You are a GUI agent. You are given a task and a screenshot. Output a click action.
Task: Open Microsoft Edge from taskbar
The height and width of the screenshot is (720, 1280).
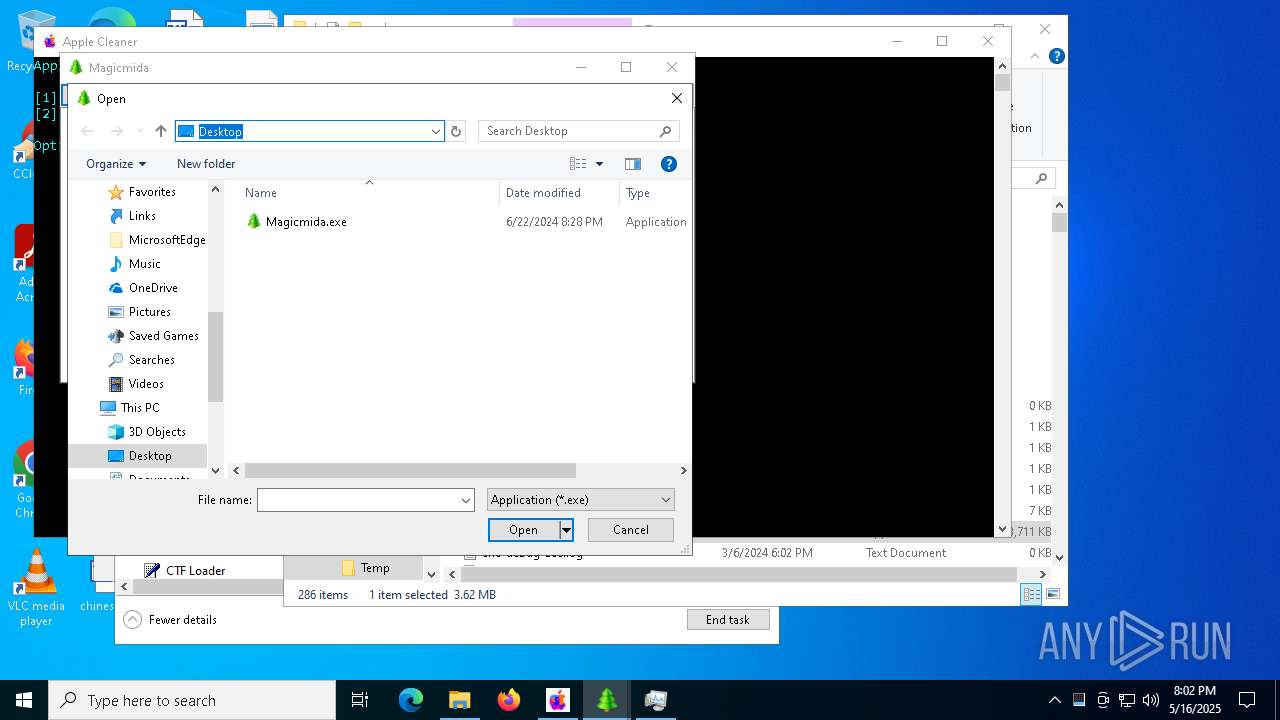click(x=411, y=700)
